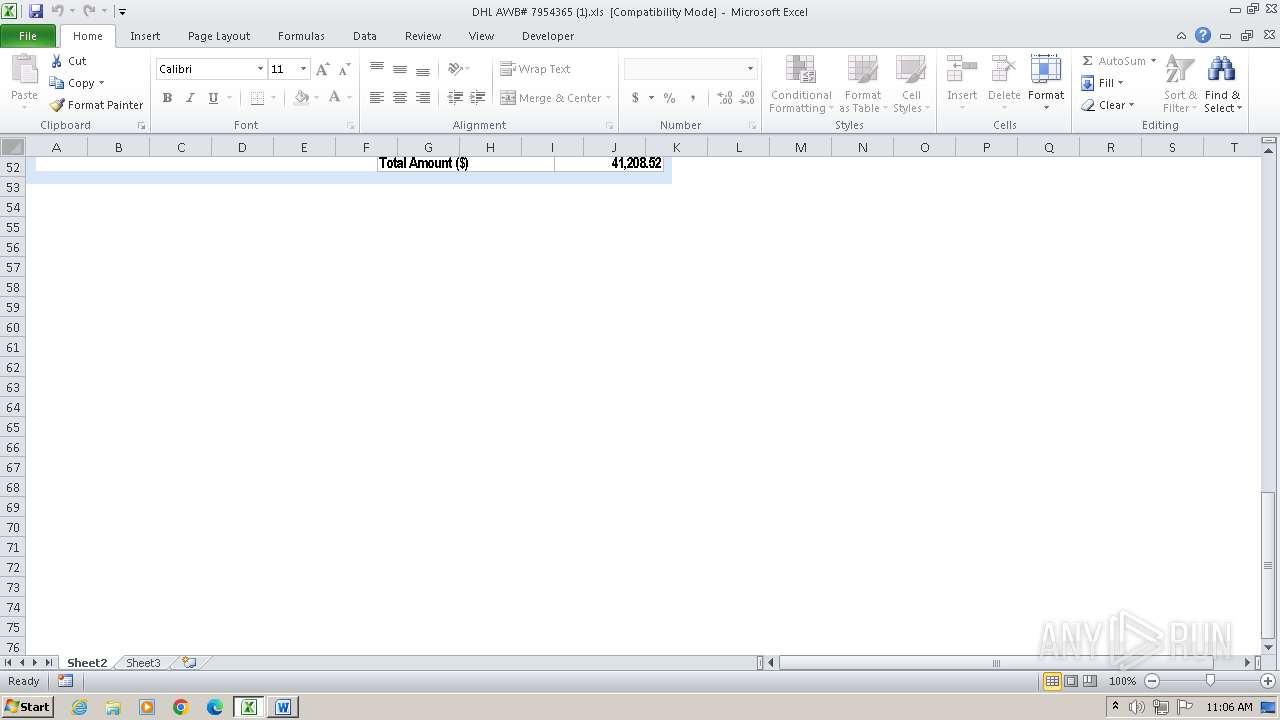
Task: Open Windows Start menu
Action: pyautogui.click(x=27, y=707)
